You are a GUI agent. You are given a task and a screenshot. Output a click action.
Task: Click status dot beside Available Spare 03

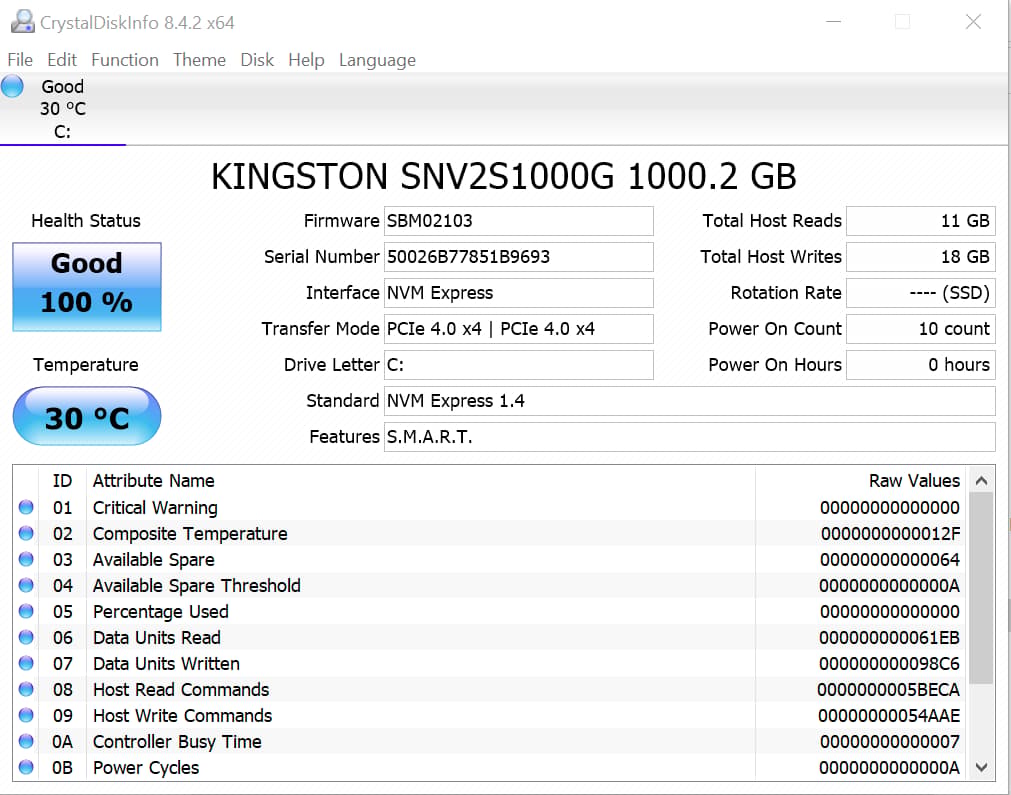pos(26,559)
